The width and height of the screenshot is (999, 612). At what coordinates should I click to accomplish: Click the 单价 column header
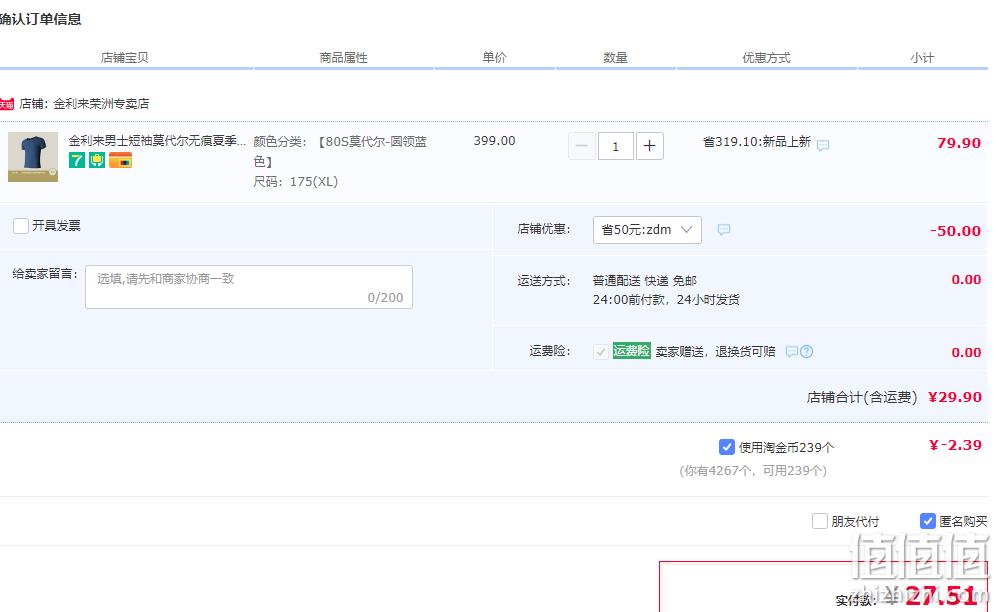(494, 57)
